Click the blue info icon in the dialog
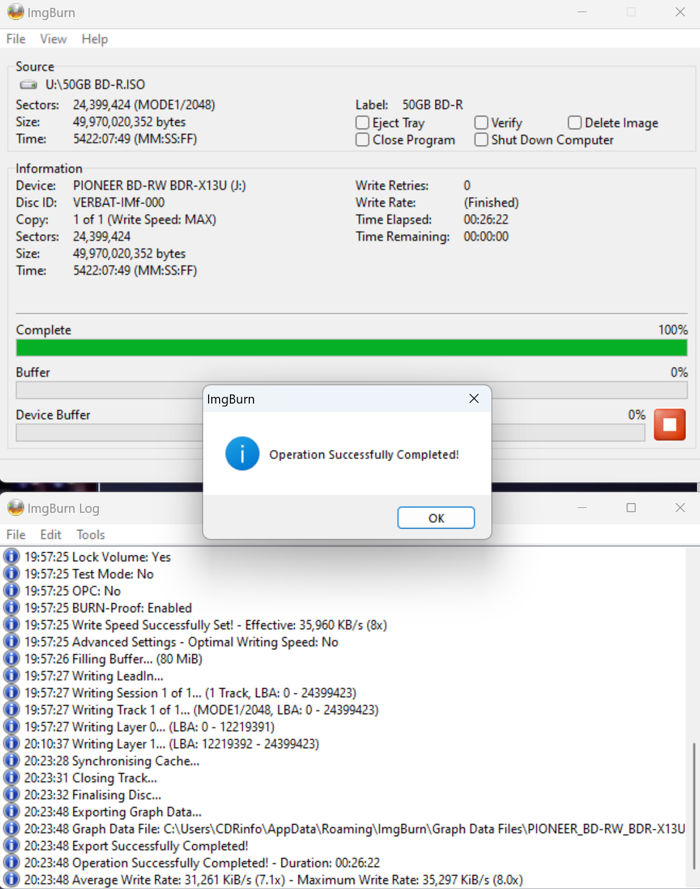The width and height of the screenshot is (700, 889). (242, 454)
